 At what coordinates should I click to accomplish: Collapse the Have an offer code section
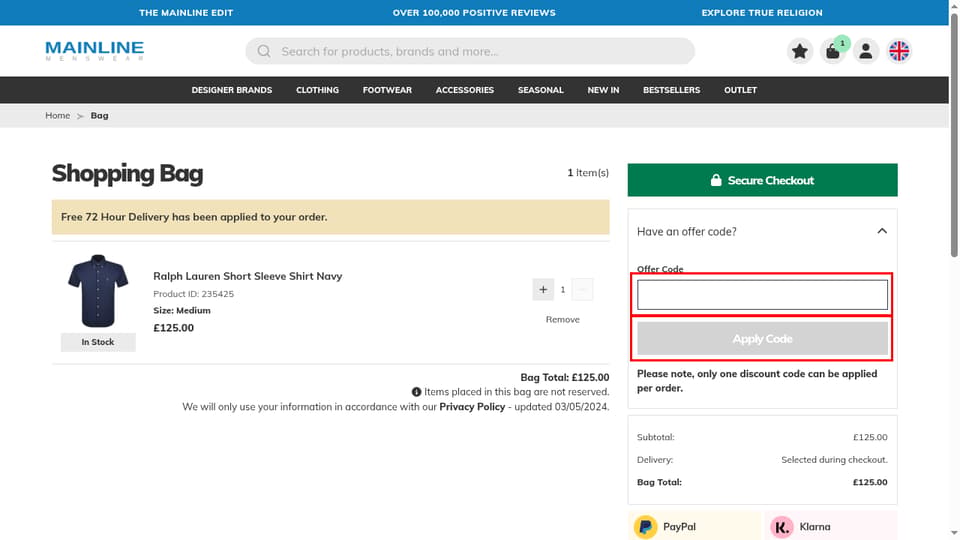[x=882, y=231]
